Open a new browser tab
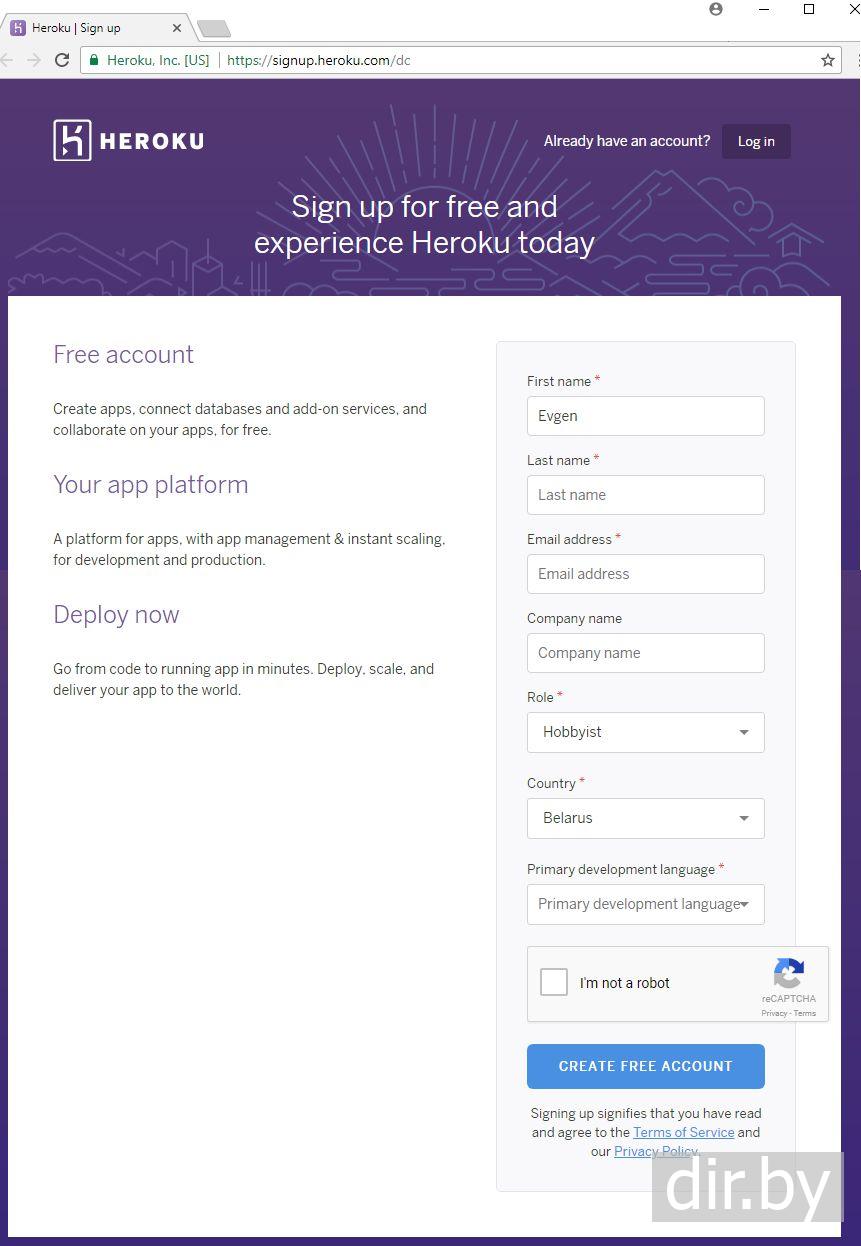Image resolution: width=861 pixels, height=1246 pixels. [214, 28]
